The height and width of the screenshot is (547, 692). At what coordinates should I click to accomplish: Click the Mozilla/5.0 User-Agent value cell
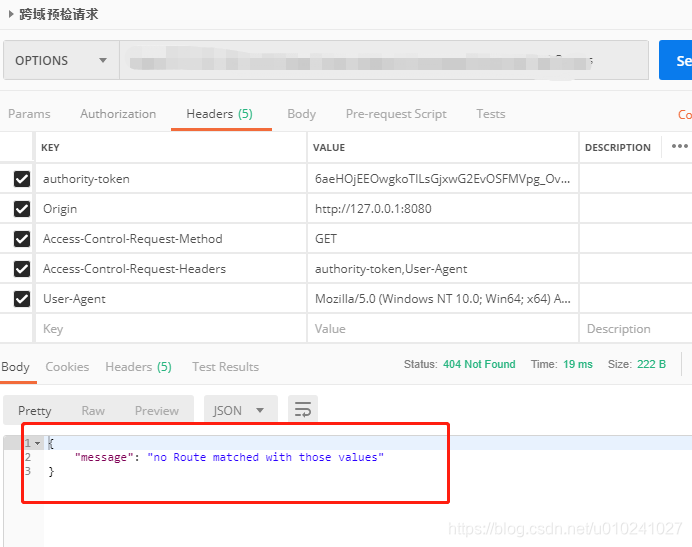tap(443, 299)
